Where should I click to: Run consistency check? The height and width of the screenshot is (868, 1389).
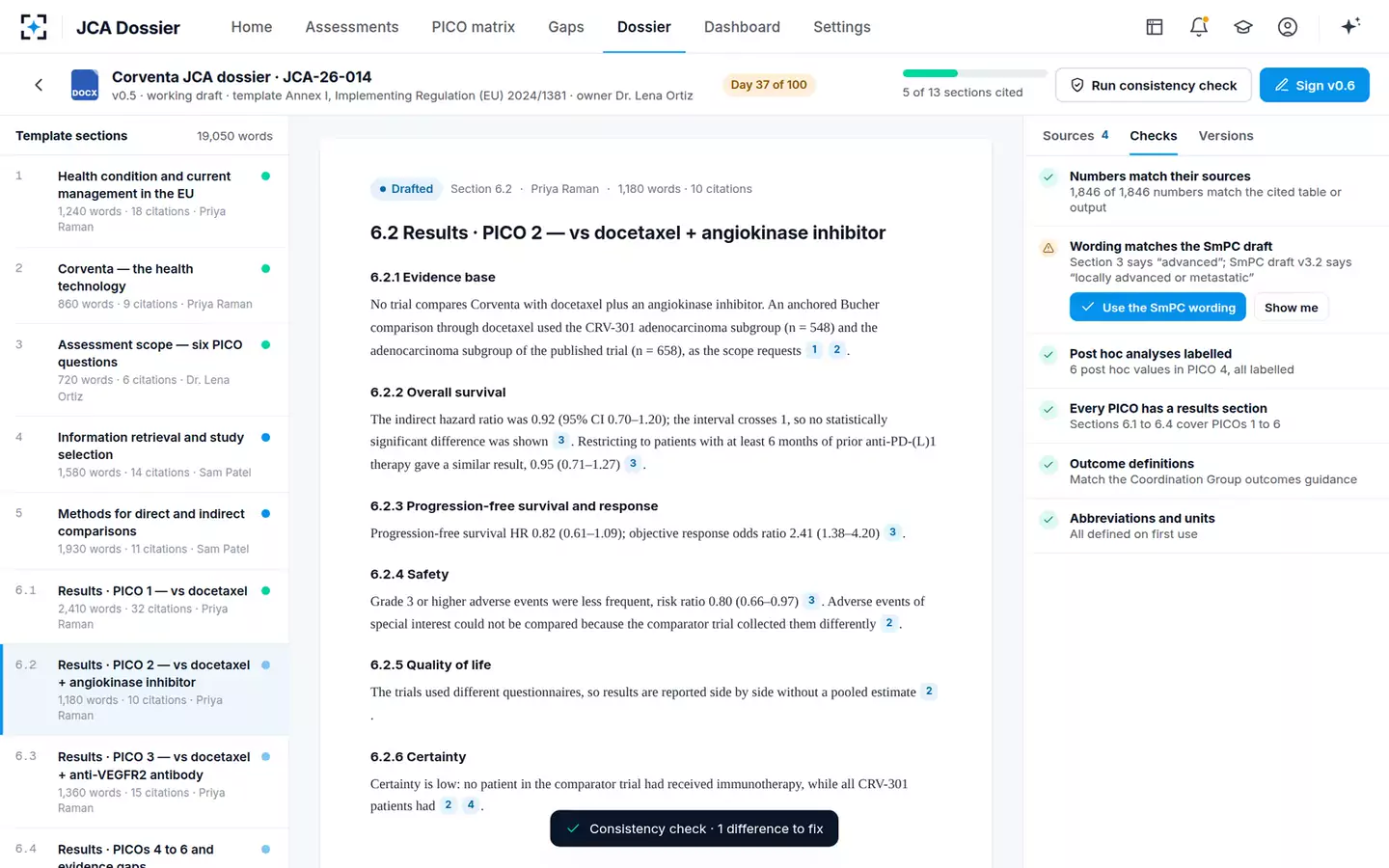tap(1154, 85)
